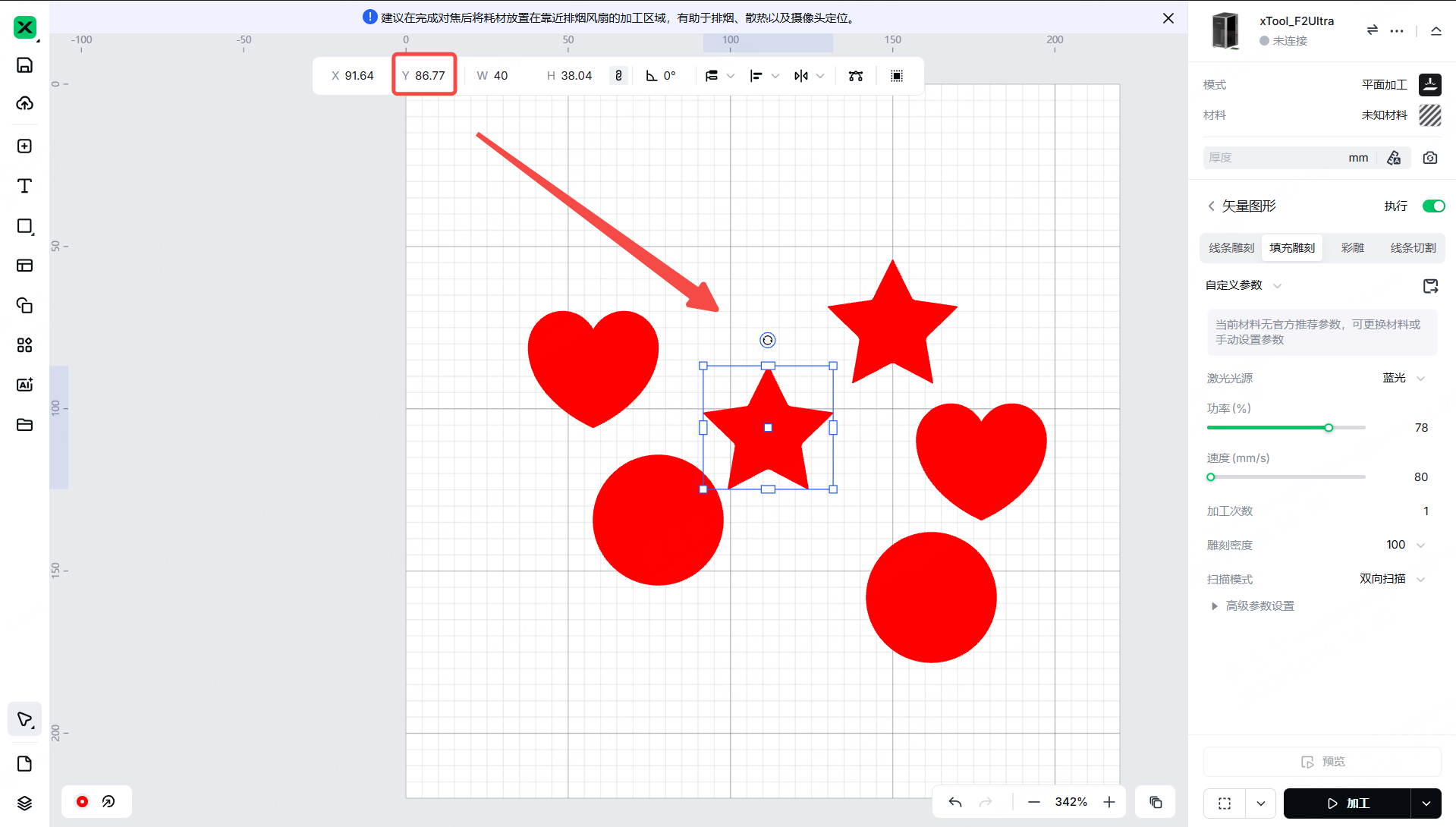This screenshot has width=1456, height=827.
Task: Switch to the 线条雕刻 tab
Action: coord(1231,248)
